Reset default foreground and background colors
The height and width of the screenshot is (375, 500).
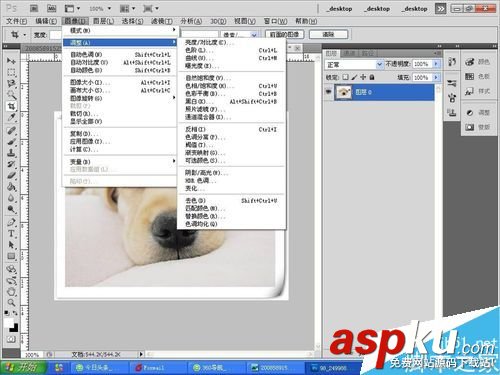[7, 313]
